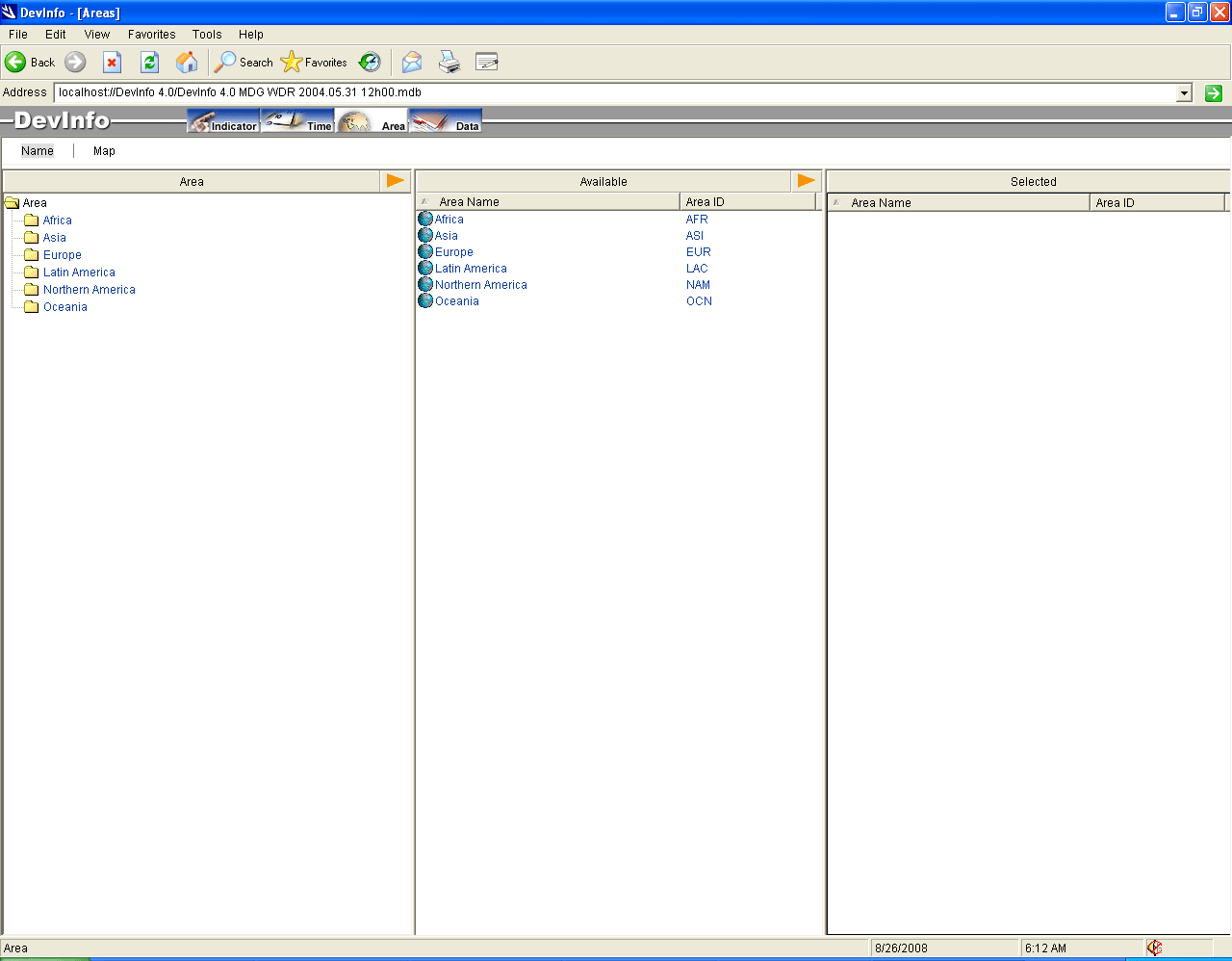Open the Edit menu
The height and width of the screenshot is (961, 1232).
56,35
